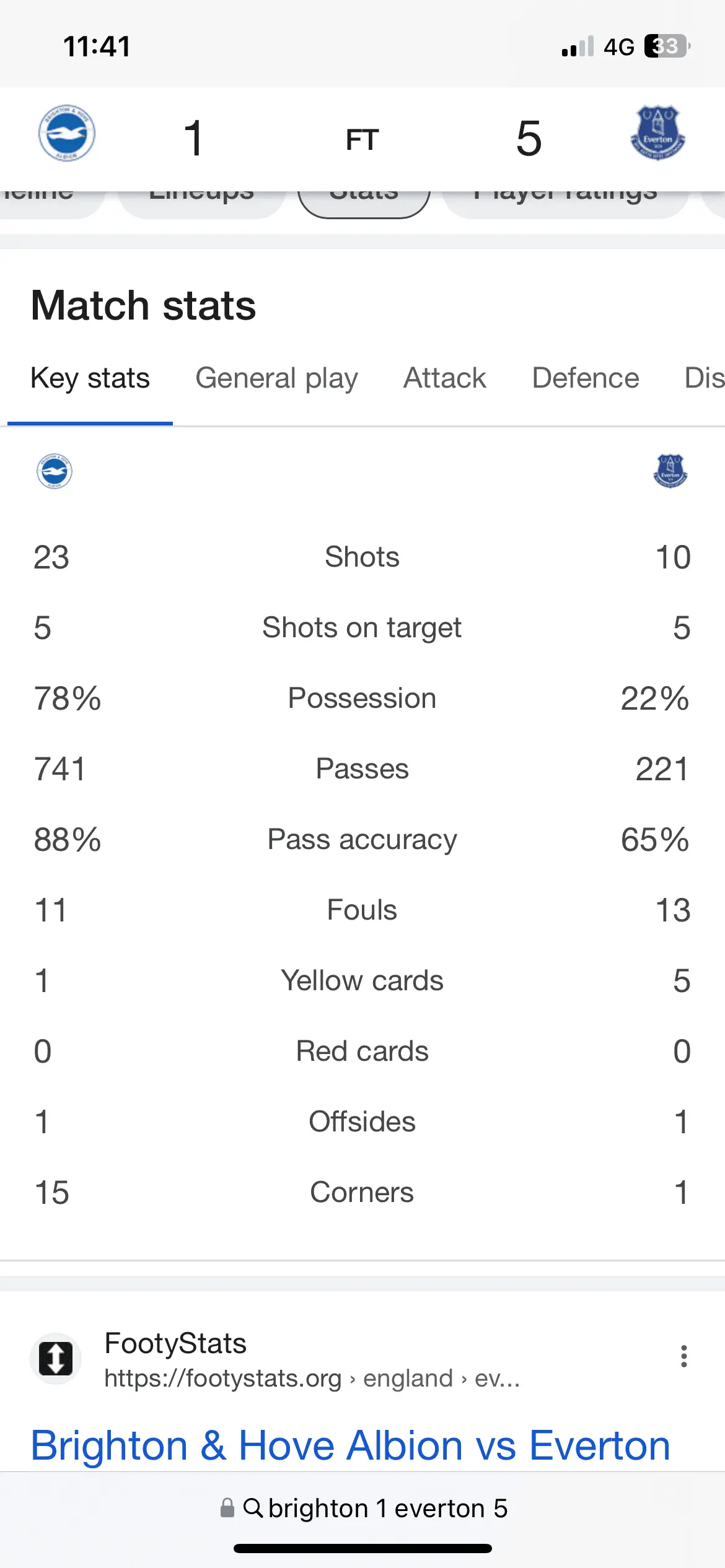Switch to the General play tab
The width and height of the screenshot is (725, 1568).
[x=276, y=378]
